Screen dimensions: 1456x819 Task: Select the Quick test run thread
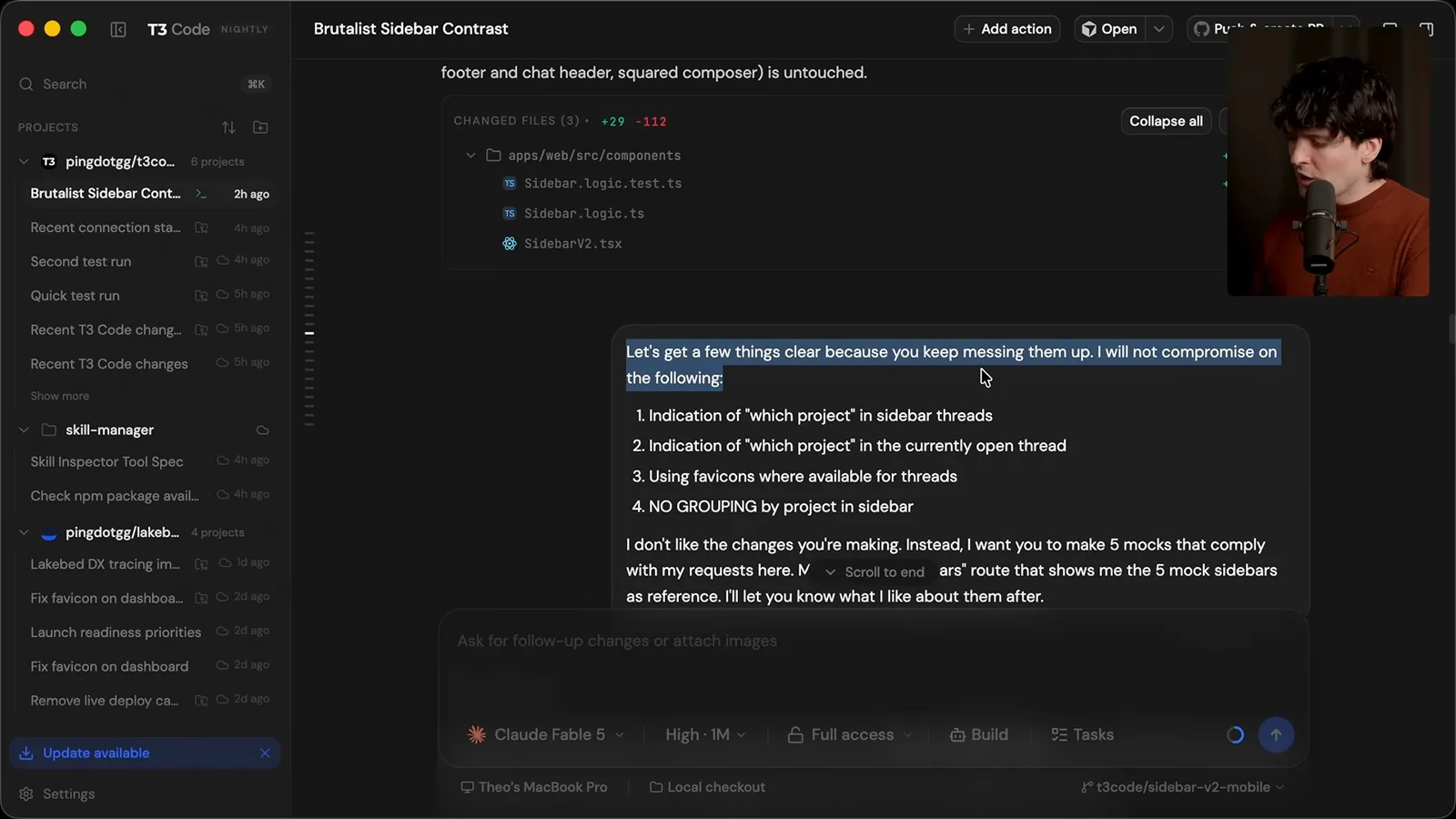(x=146, y=296)
